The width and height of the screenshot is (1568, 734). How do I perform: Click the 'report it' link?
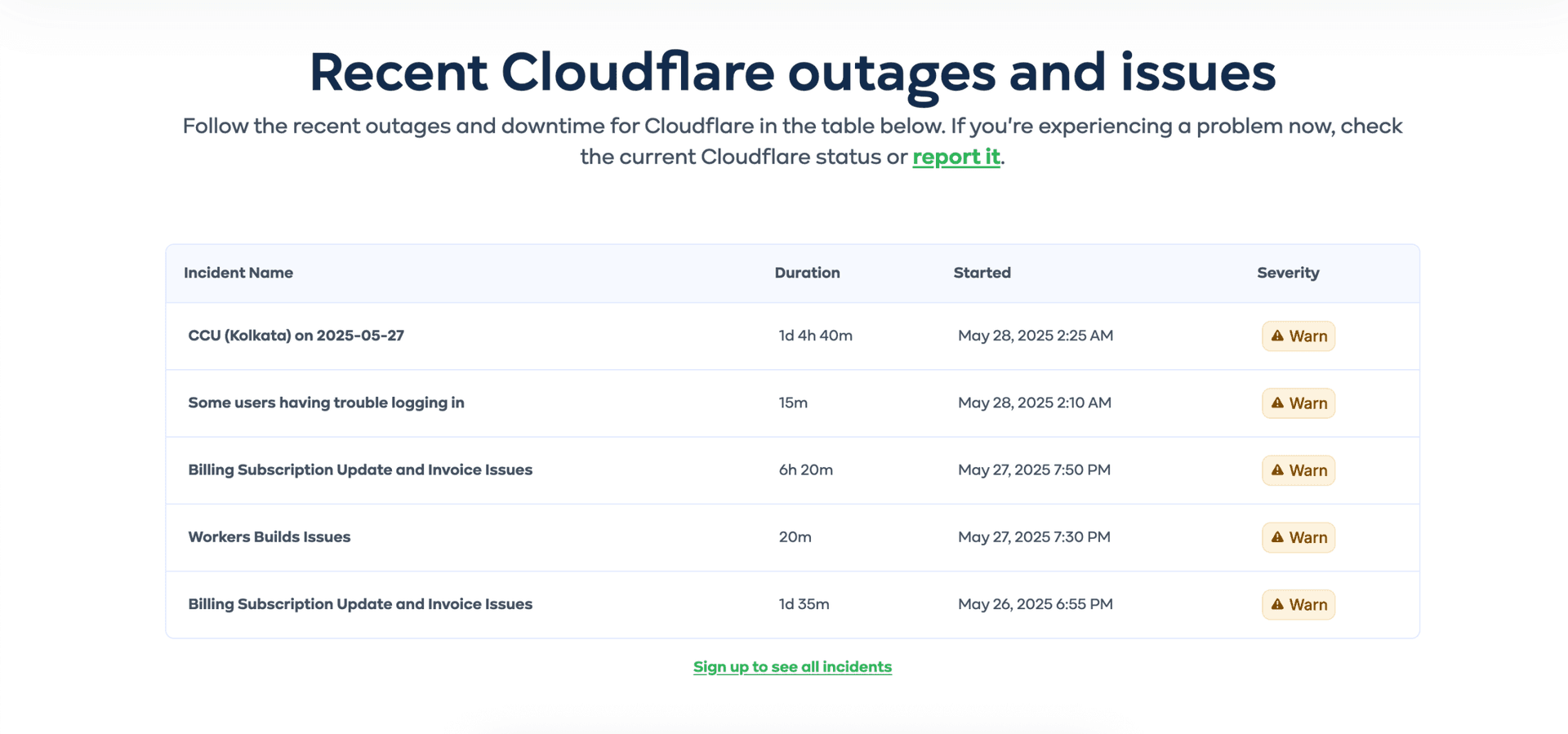(x=956, y=157)
